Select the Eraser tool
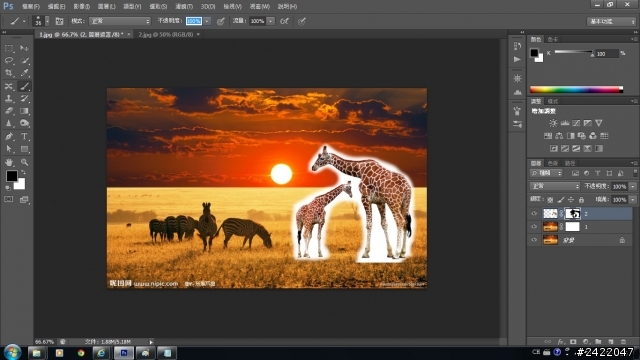640x360 pixels. pos(9,111)
